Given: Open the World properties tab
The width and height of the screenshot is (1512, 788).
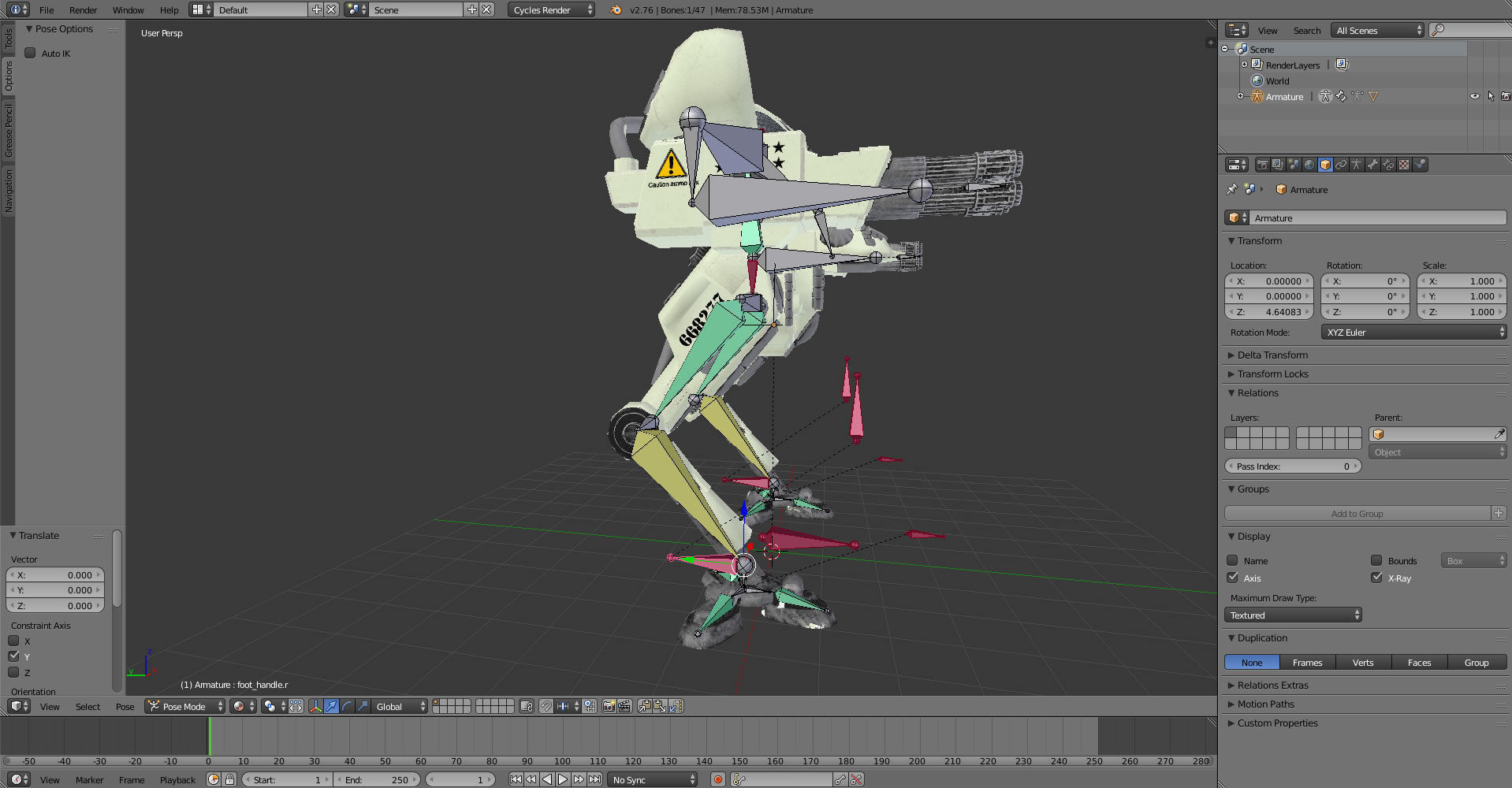Looking at the screenshot, I should pyautogui.click(x=1309, y=165).
